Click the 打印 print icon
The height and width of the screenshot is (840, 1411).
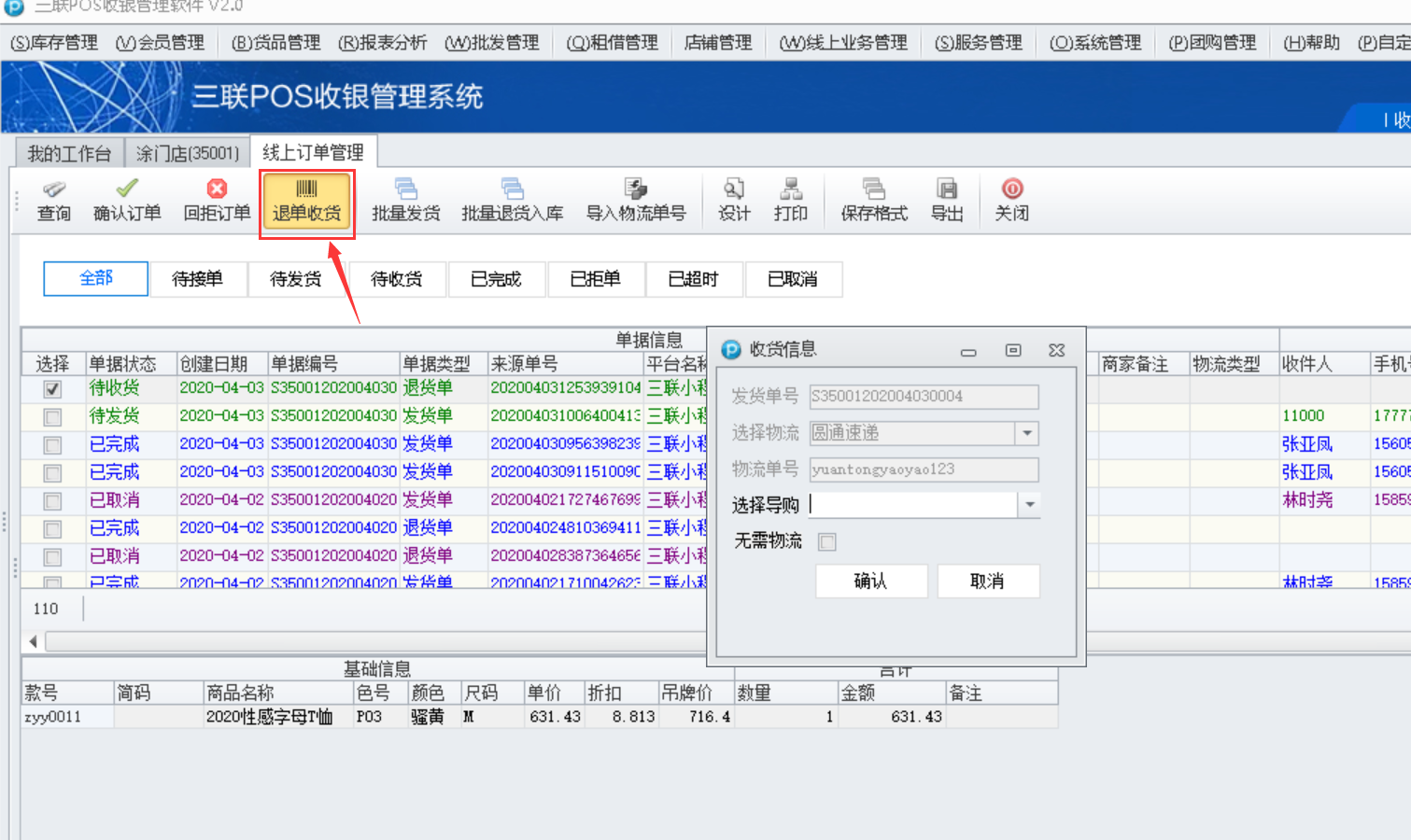pos(791,189)
